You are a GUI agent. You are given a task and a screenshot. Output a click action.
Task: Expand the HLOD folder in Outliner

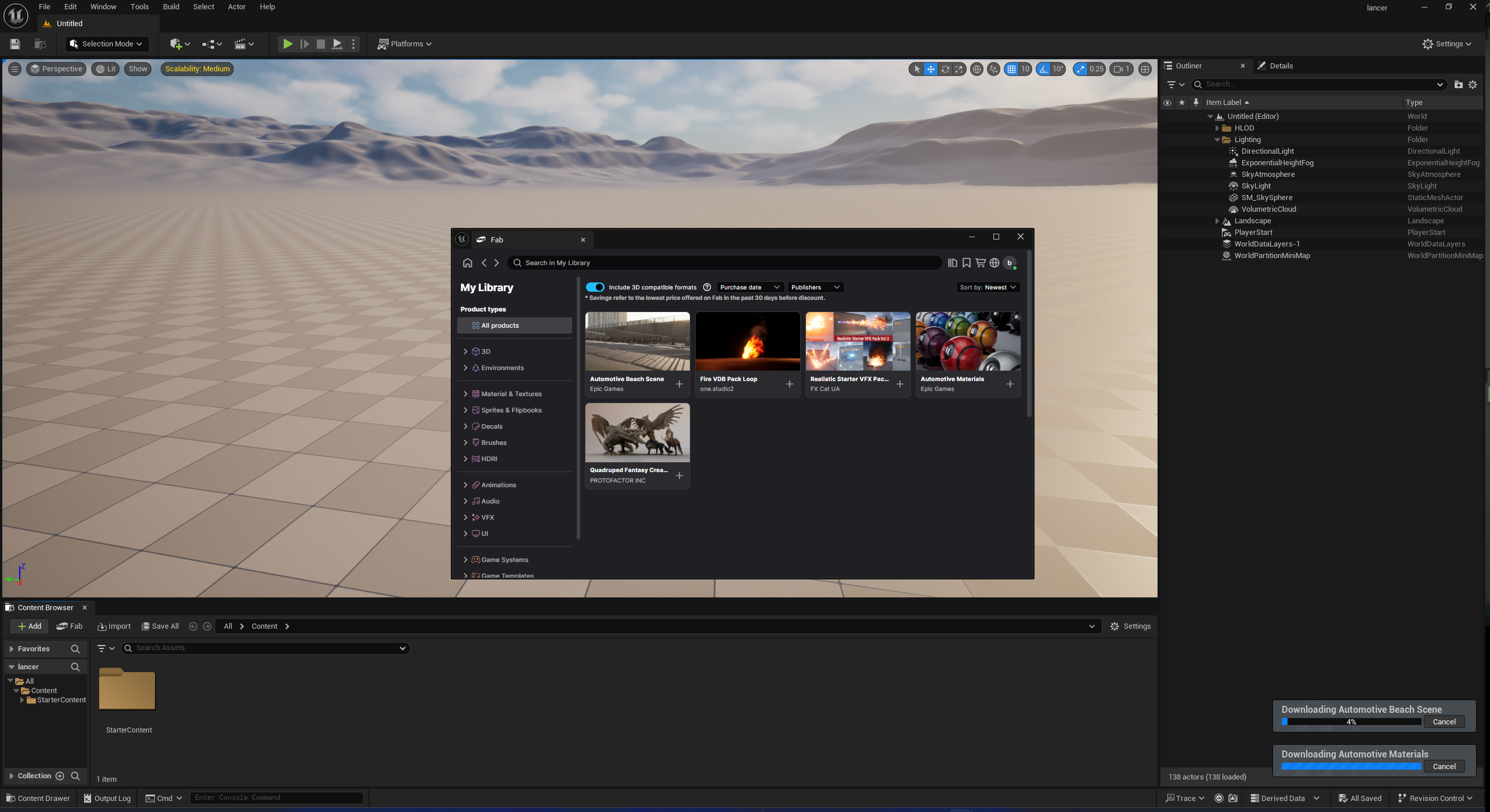1217,128
